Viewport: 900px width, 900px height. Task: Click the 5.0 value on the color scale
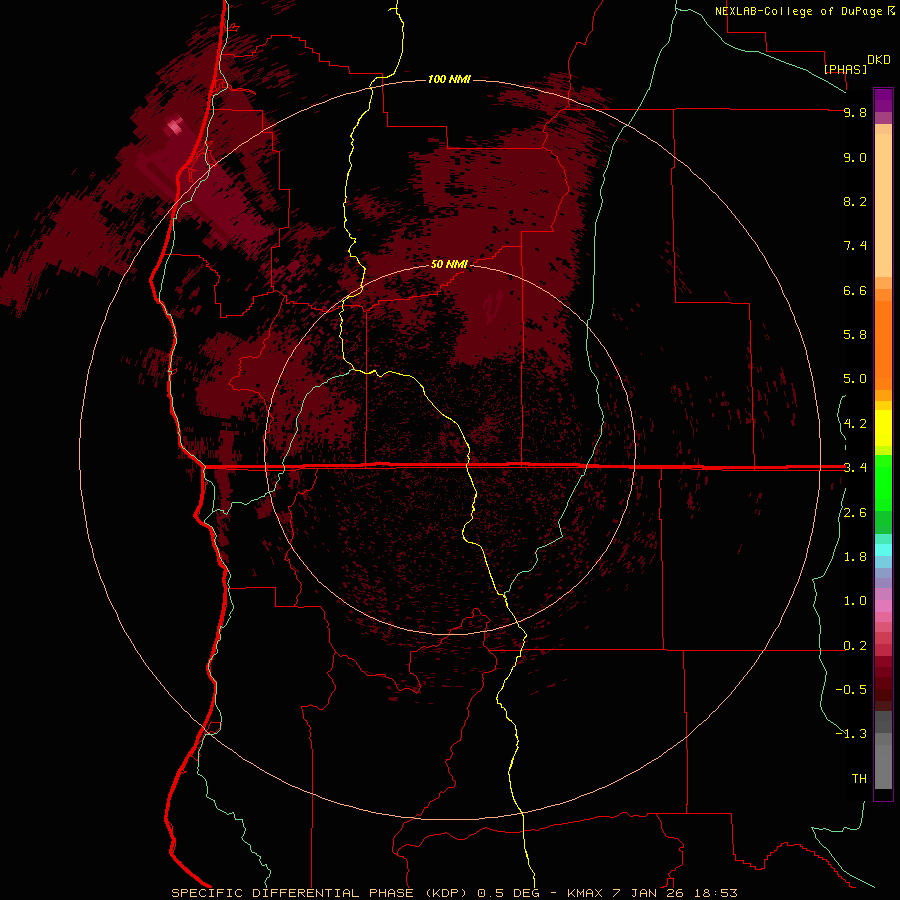[x=855, y=379]
